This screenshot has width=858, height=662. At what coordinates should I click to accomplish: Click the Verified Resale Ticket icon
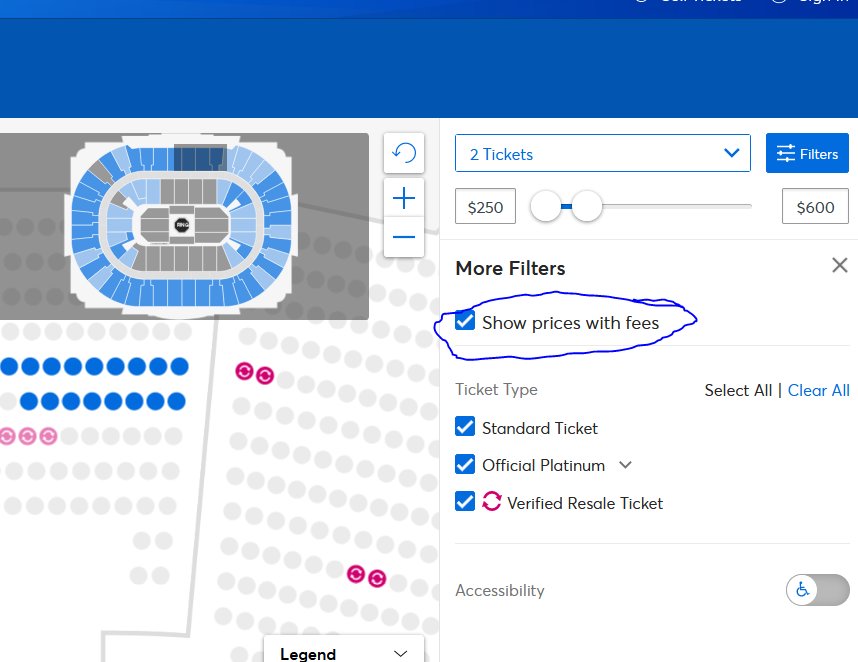[491, 501]
